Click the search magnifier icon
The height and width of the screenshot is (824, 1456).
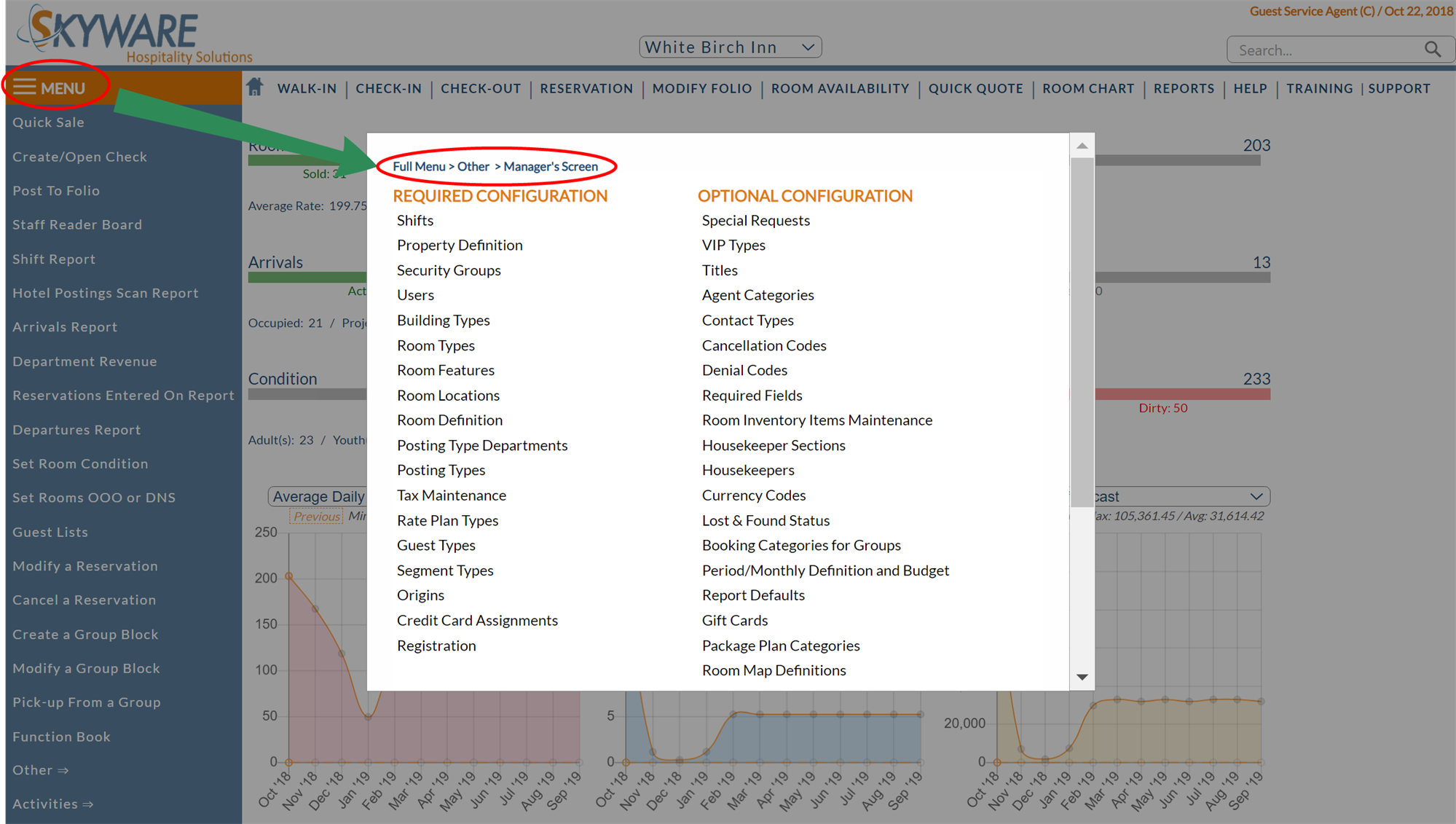(1432, 50)
